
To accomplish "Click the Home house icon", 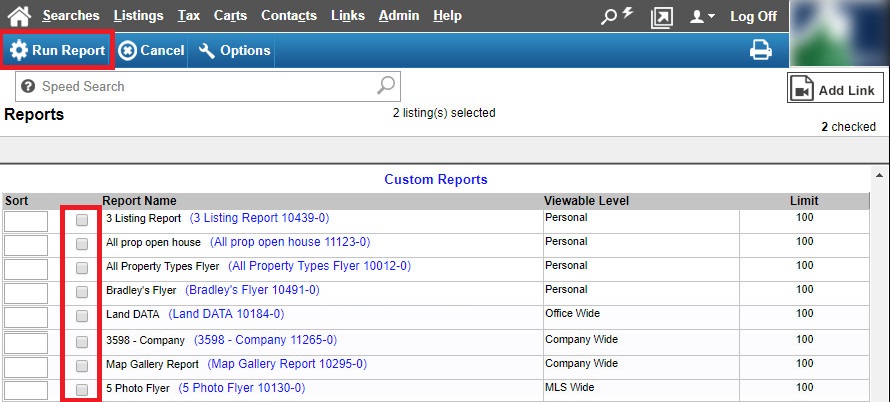I will tap(19, 16).
